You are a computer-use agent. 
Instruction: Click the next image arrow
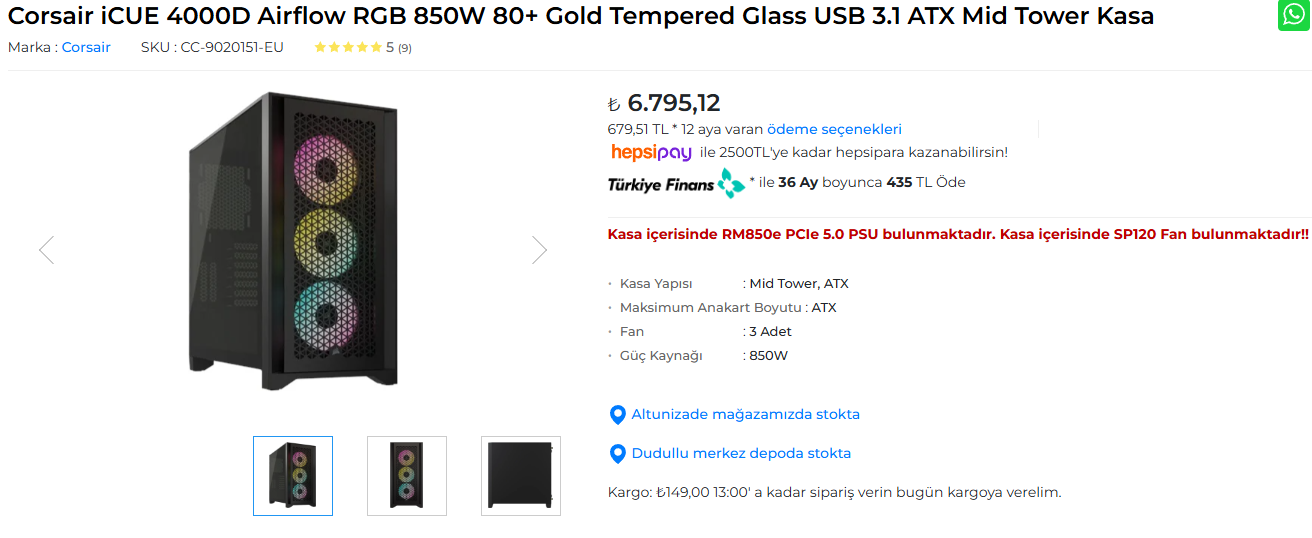pos(539,249)
